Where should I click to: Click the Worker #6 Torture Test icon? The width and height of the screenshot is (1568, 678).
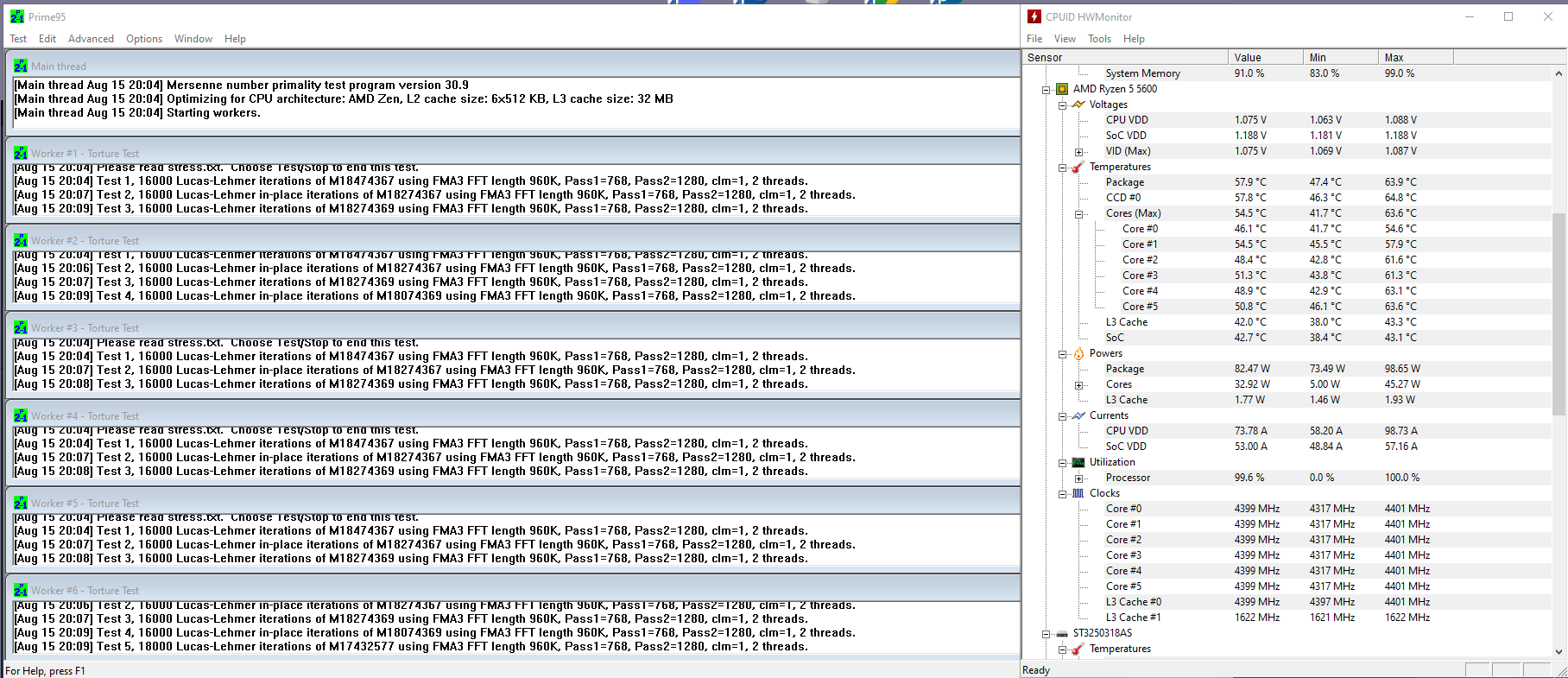click(x=21, y=590)
